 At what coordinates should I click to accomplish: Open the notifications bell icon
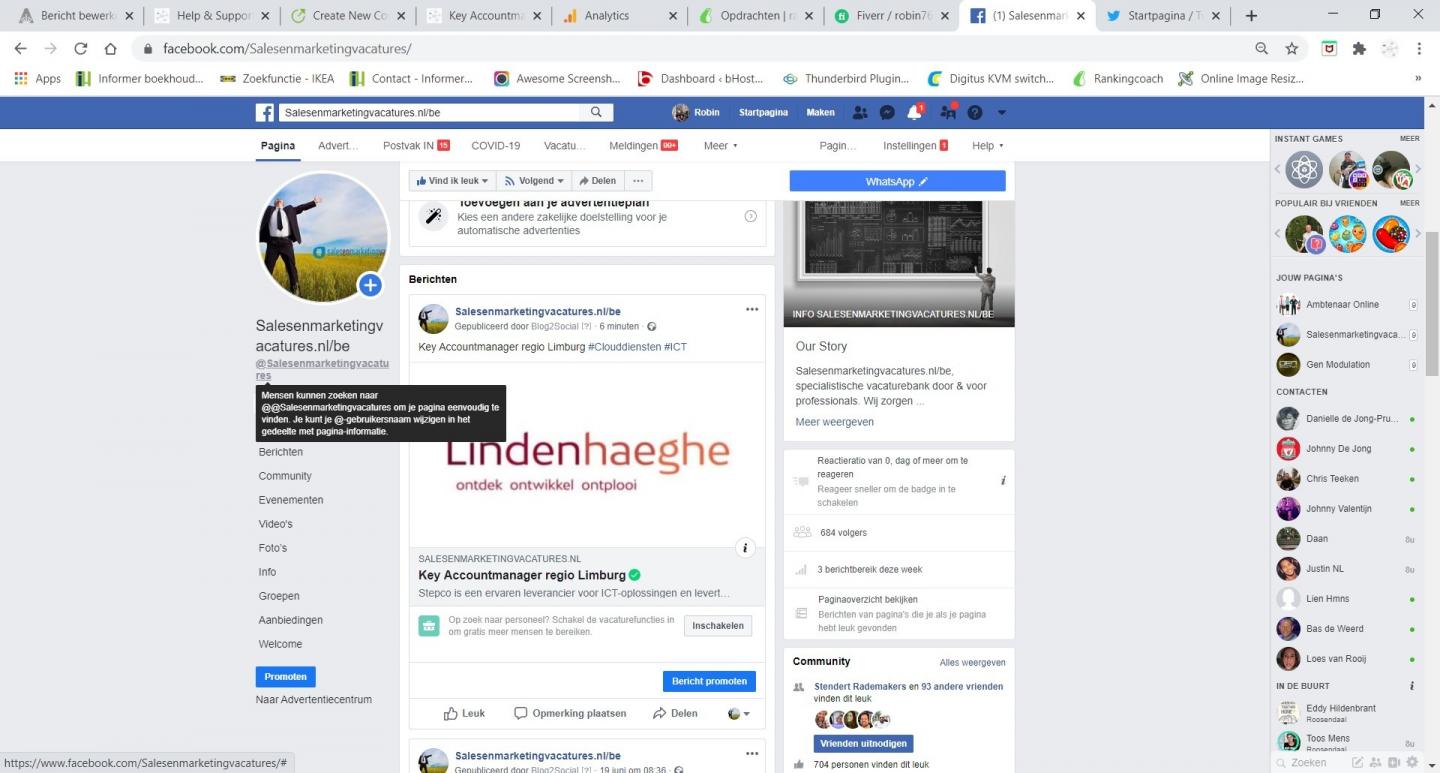point(914,112)
